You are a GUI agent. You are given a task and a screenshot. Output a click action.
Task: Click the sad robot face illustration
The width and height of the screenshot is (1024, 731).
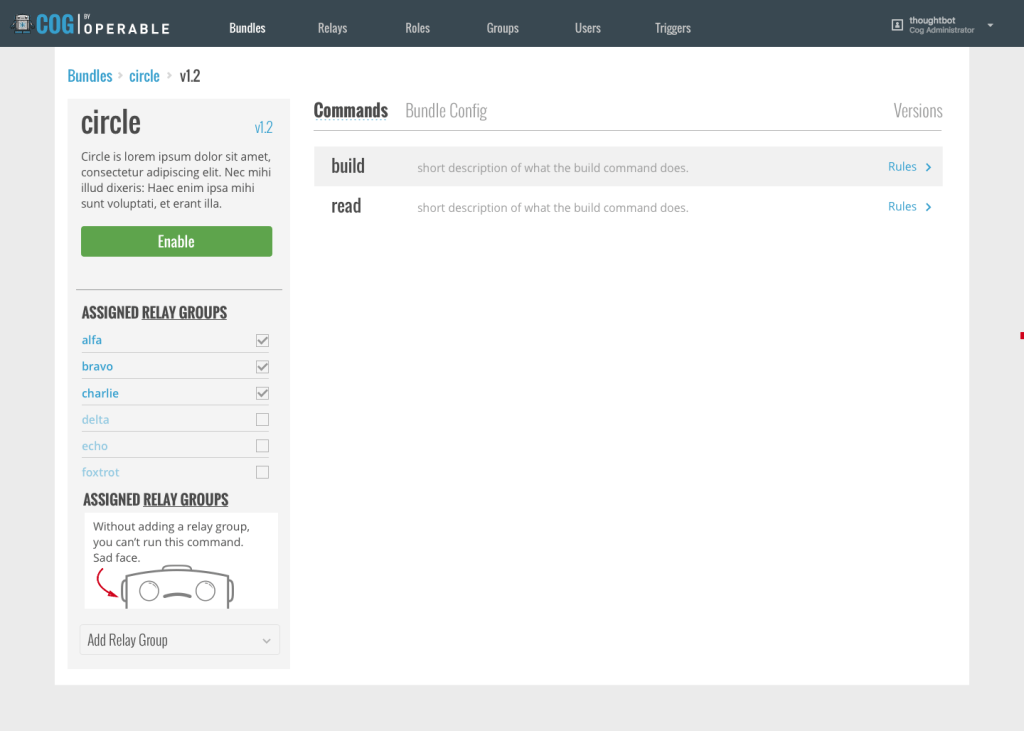pos(177,589)
